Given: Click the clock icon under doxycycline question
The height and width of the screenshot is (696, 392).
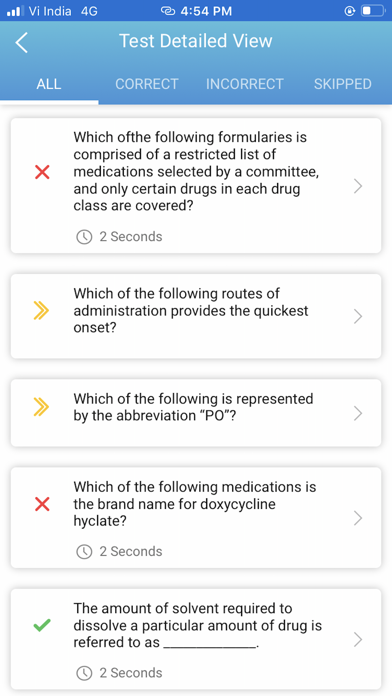Looking at the screenshot, I should 84,552.
